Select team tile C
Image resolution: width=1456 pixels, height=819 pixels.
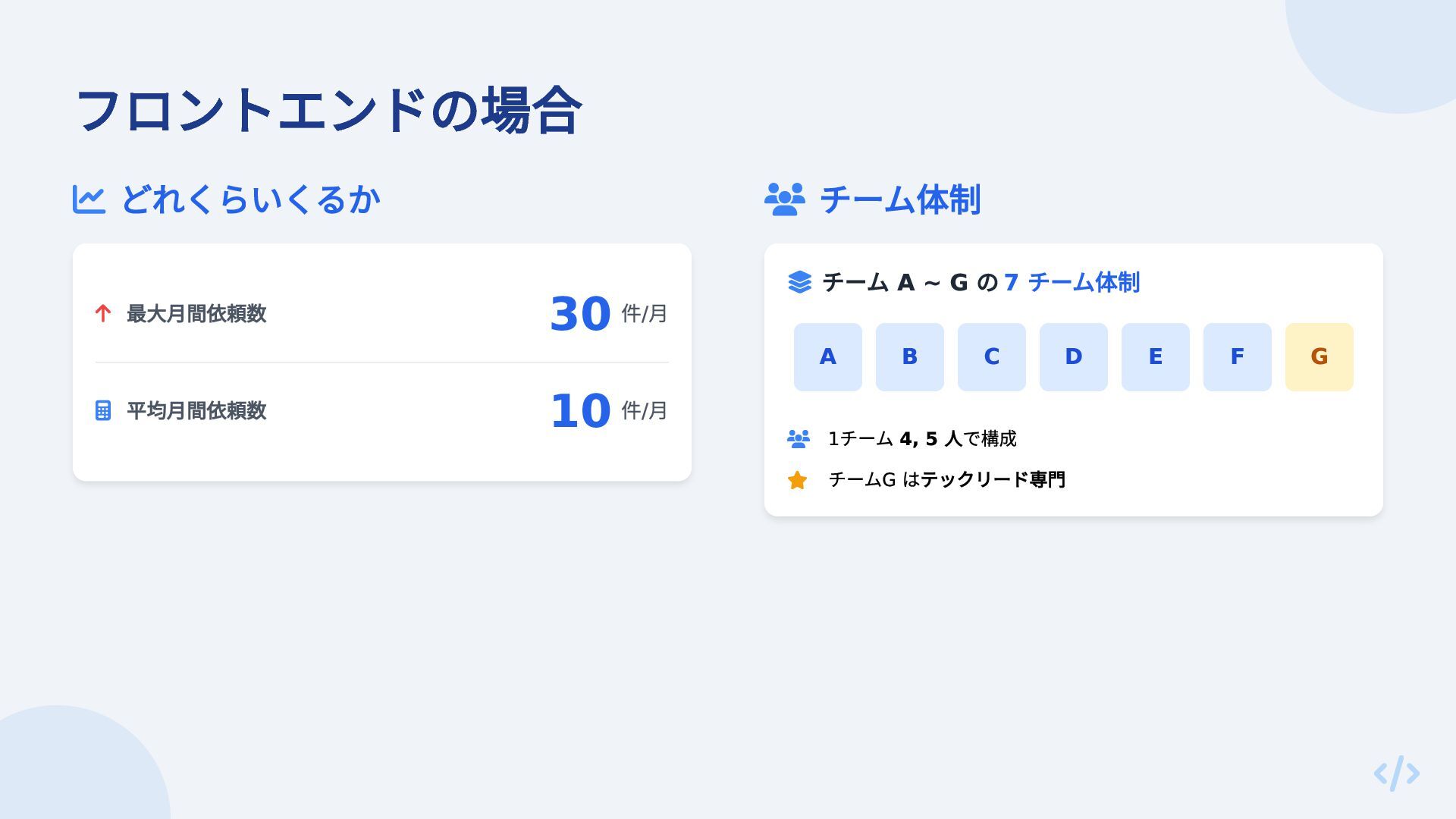(x=992, y=357)
